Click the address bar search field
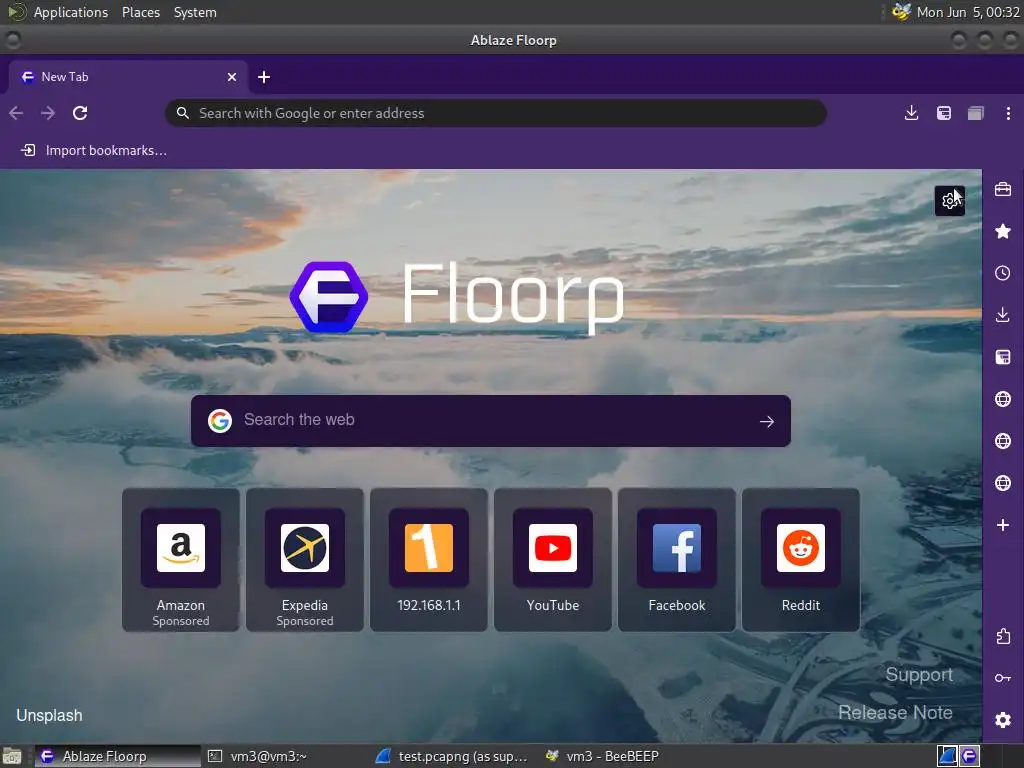 click(496, 113)
